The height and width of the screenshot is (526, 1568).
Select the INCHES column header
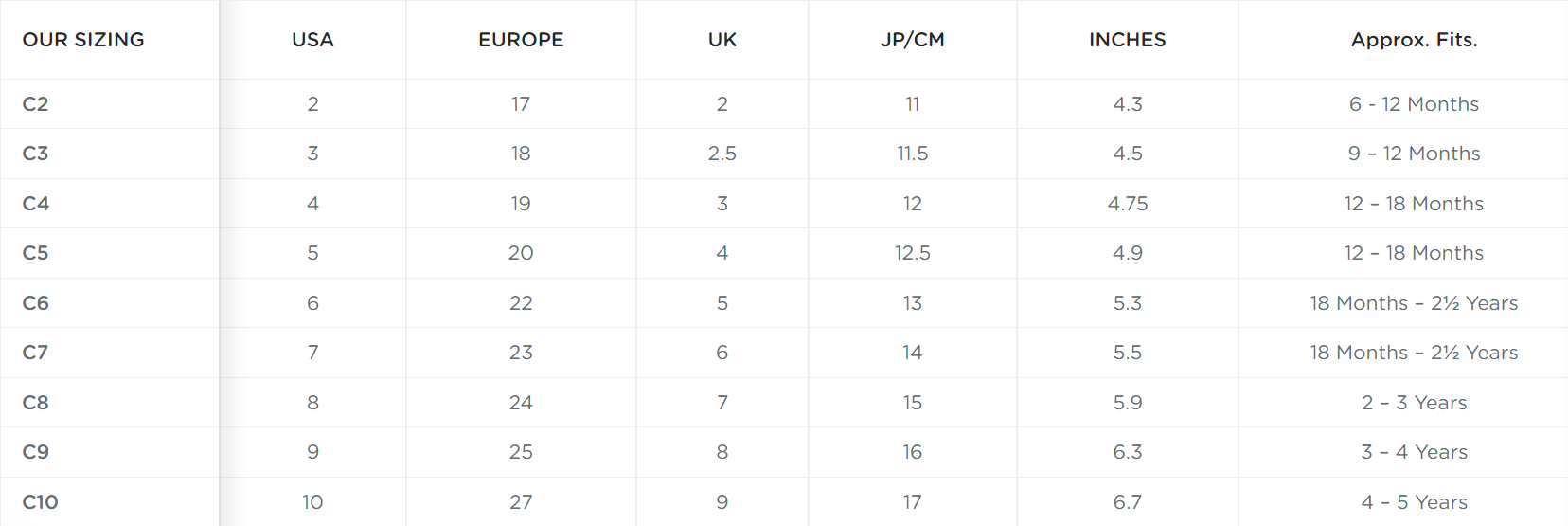pyautogui.click(x=1128, y=40)
